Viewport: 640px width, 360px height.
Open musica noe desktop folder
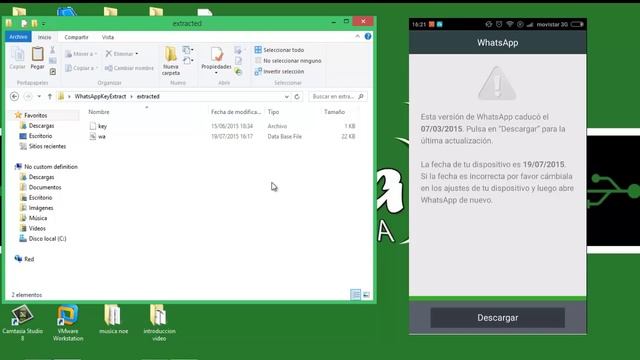click(113, 320)
